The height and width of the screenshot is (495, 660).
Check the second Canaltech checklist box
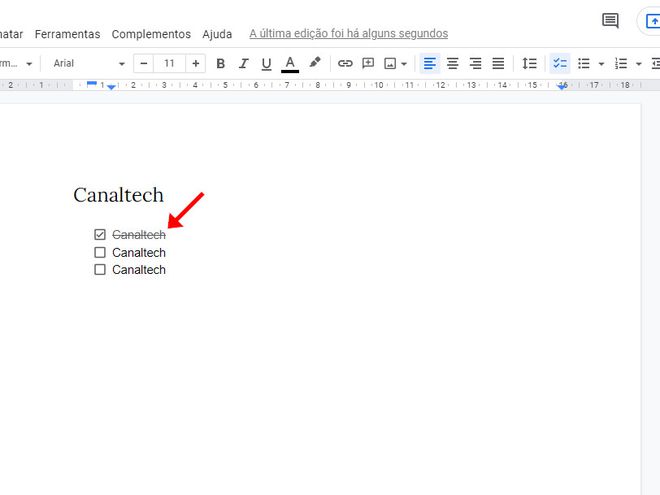100,252
